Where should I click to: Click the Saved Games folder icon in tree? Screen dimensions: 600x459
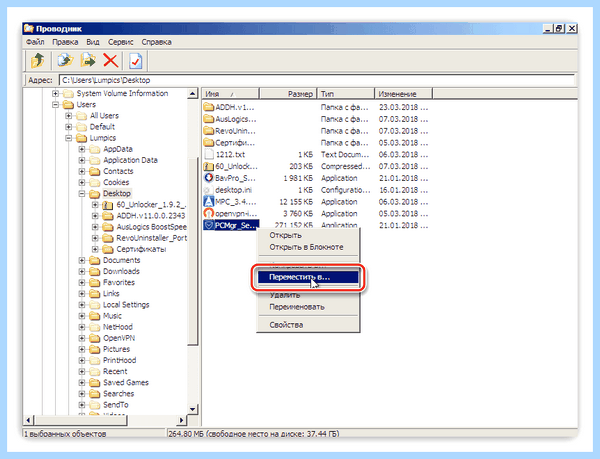[x=95, y=382]
